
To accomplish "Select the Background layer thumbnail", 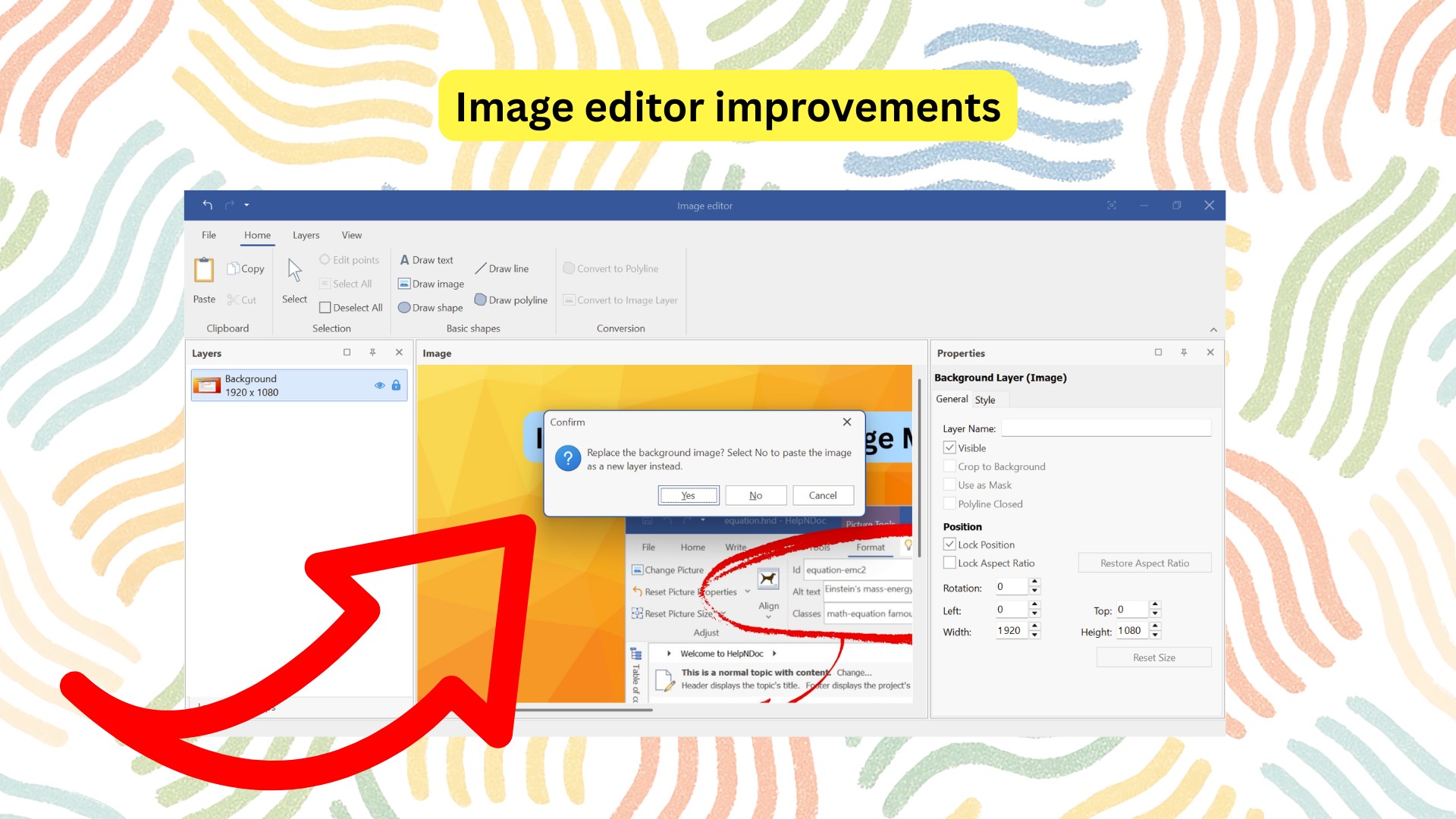I will [x=206, y=385].
